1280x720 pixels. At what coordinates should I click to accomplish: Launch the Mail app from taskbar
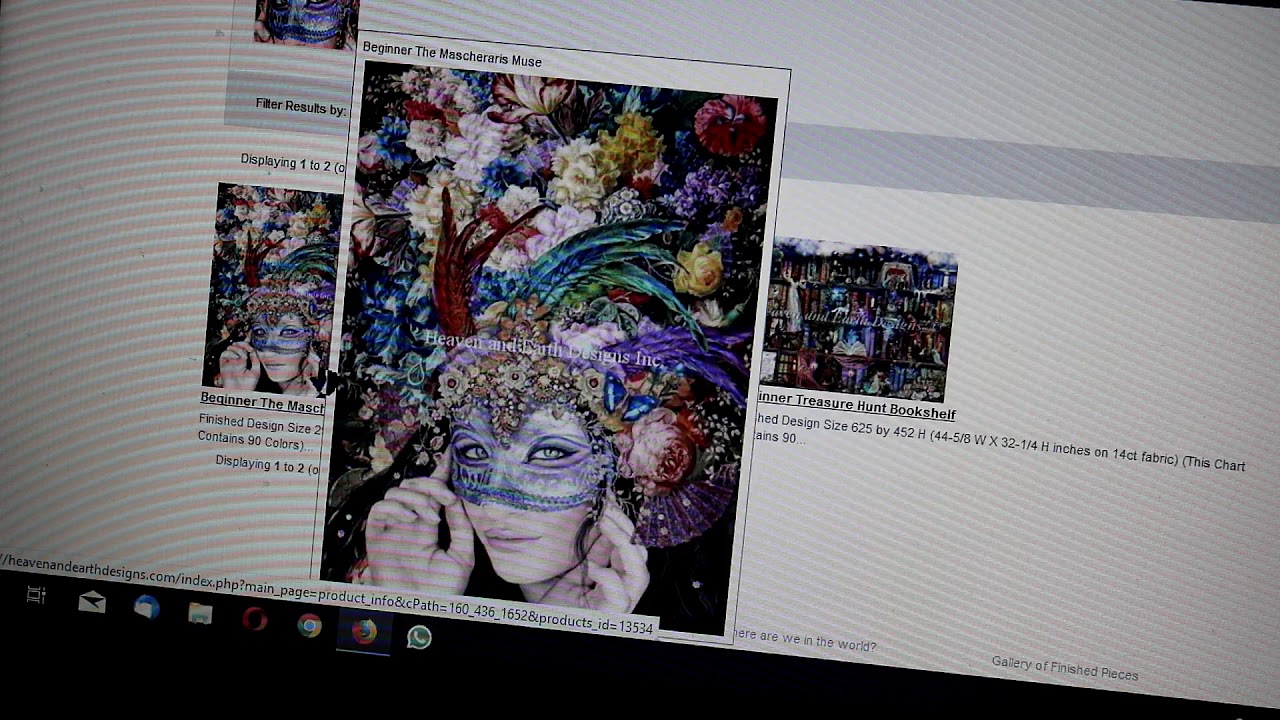92,601
